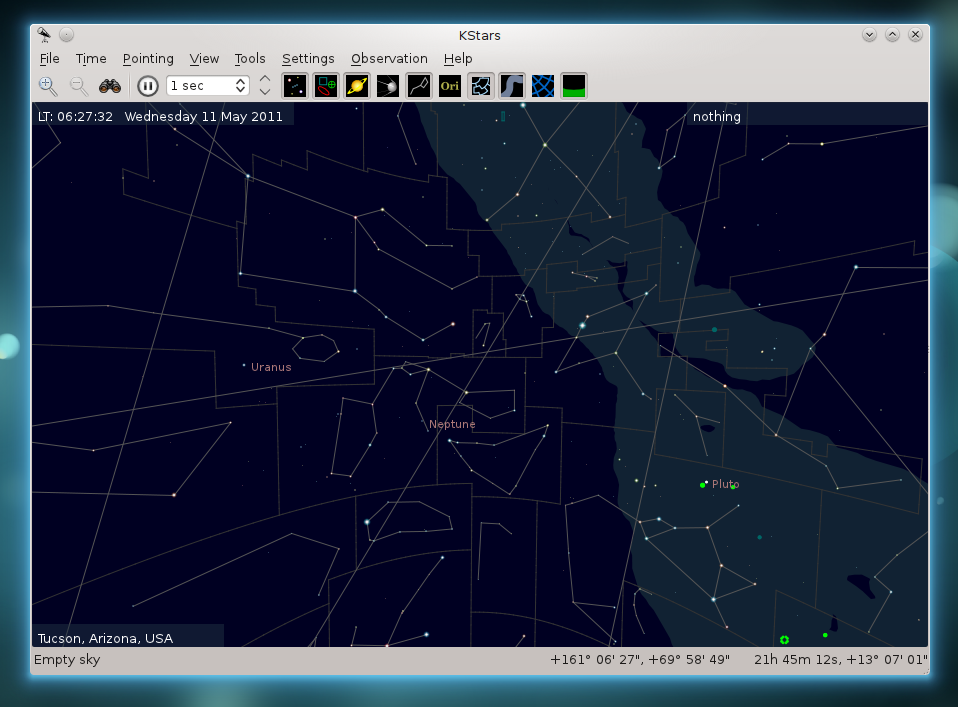Image resolution: width=958 pixels, height=707 pixels.
Task: Toggle solar system objects with Saturn icon
Action: pyautogui.click(x=357, y=86)
